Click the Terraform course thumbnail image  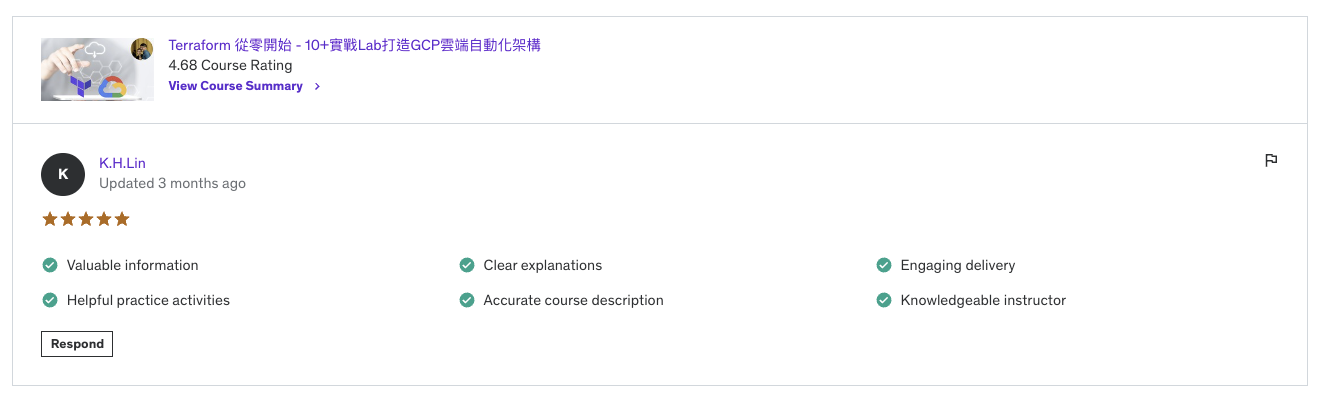pos(97,69)
